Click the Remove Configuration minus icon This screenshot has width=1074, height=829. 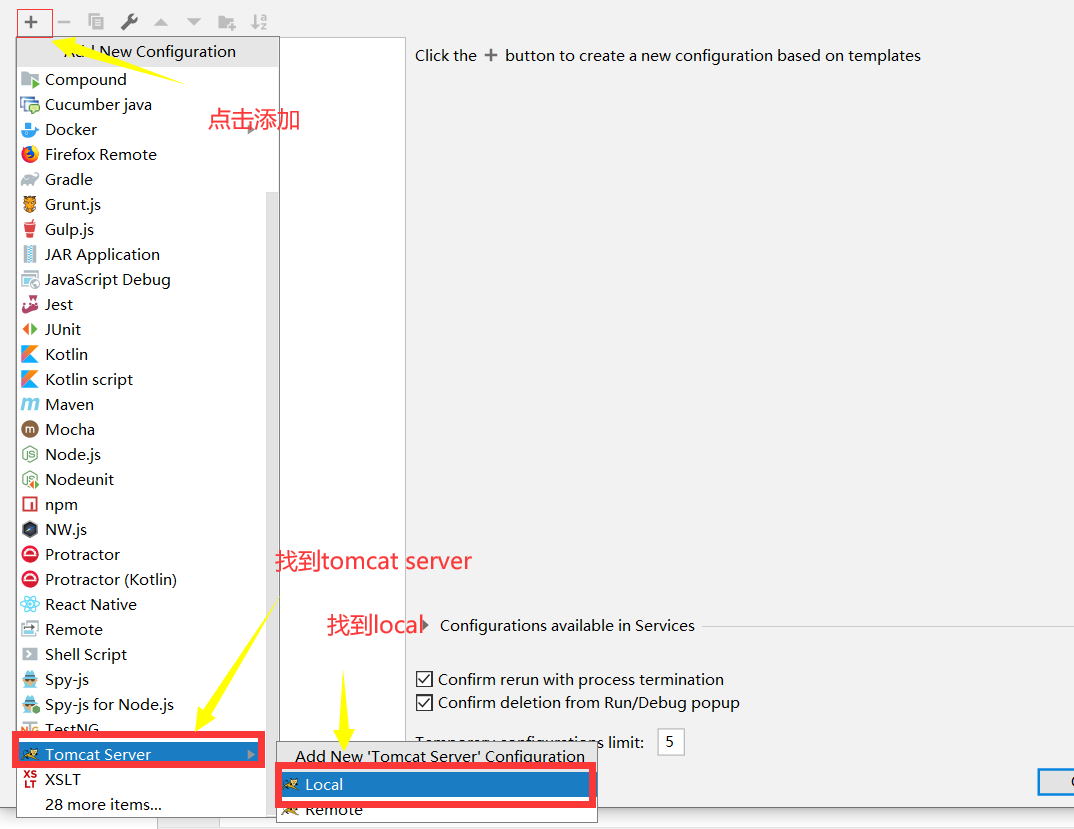pyautogui.click(x=64, y=22)
